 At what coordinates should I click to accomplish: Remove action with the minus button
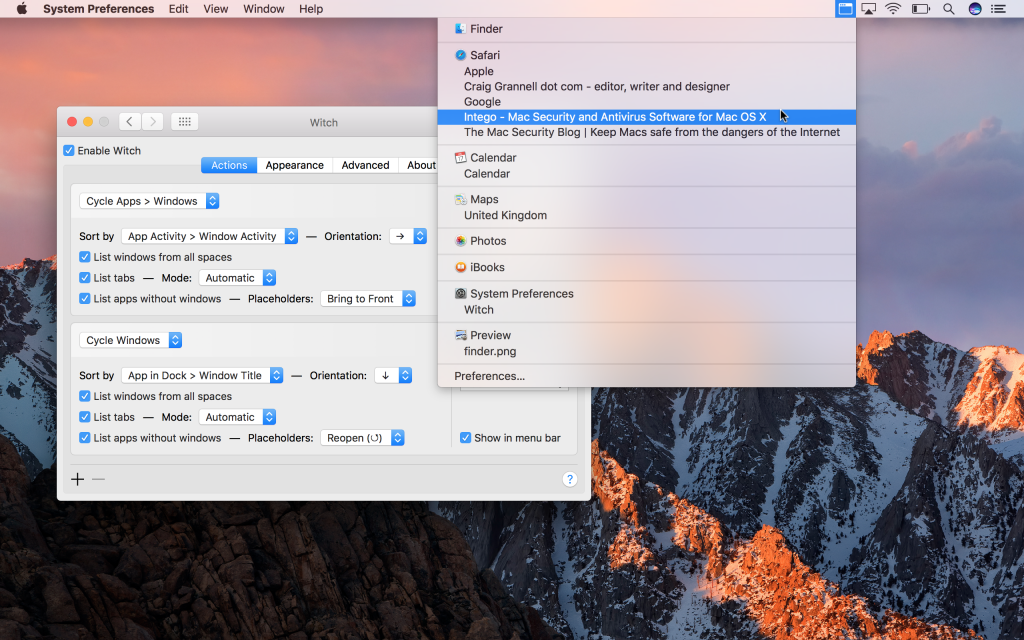(x=99, y=479)
